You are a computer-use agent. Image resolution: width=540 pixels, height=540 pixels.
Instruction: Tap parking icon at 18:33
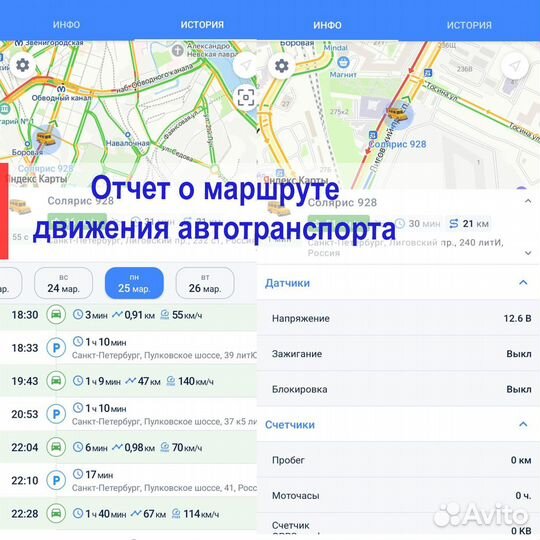(x=56, y=348)
